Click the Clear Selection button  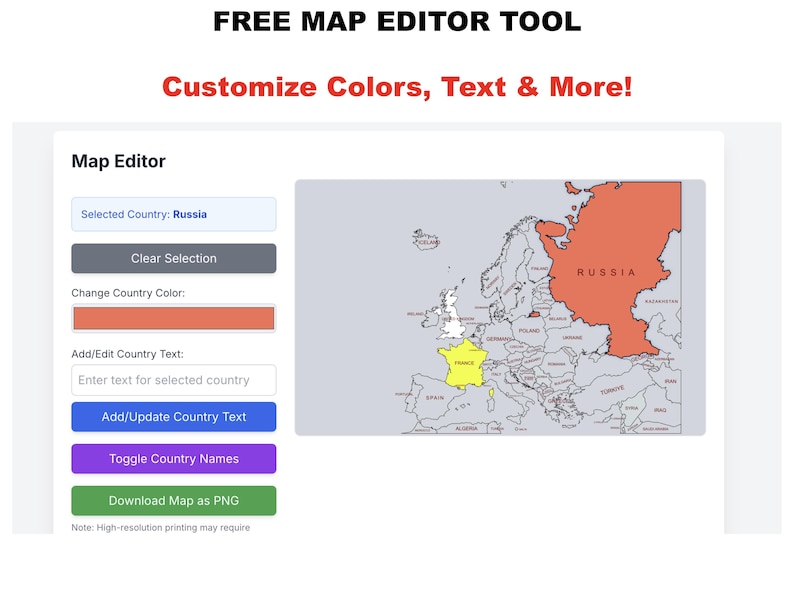174,258
